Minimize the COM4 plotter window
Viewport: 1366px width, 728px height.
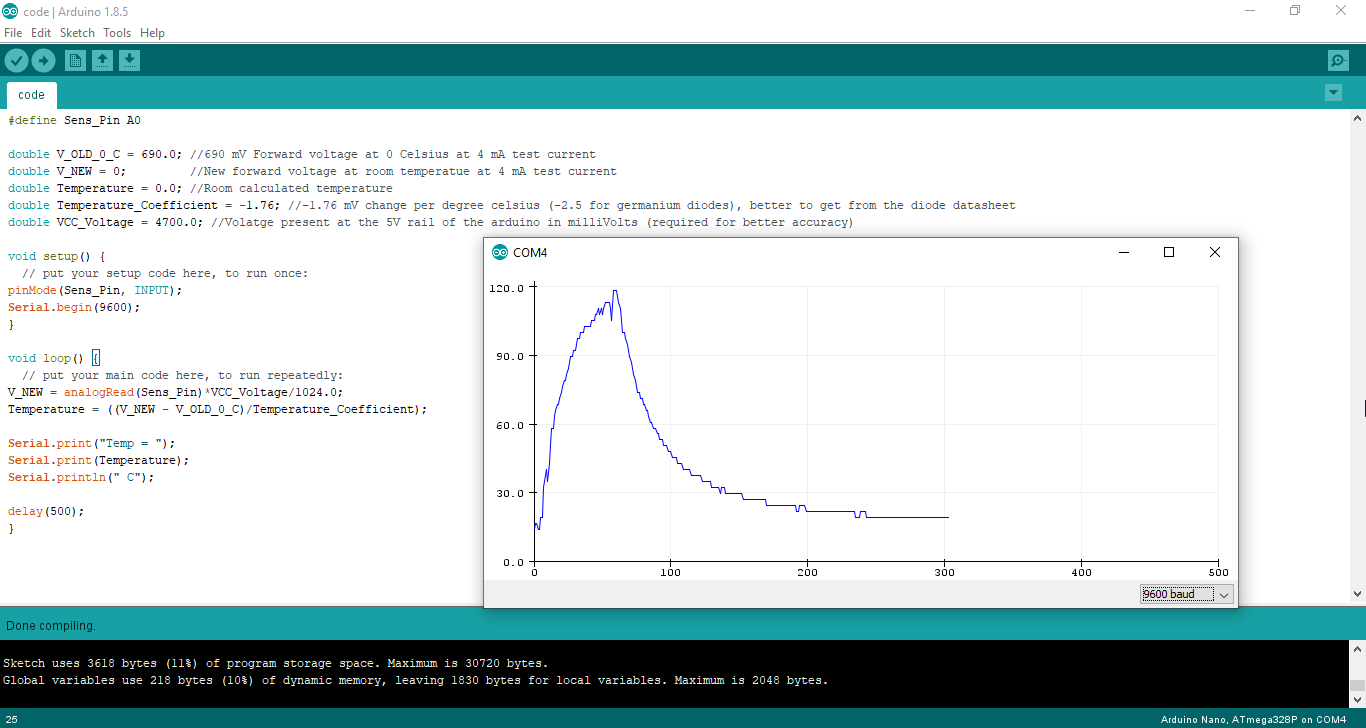[x=1122, y=252]
